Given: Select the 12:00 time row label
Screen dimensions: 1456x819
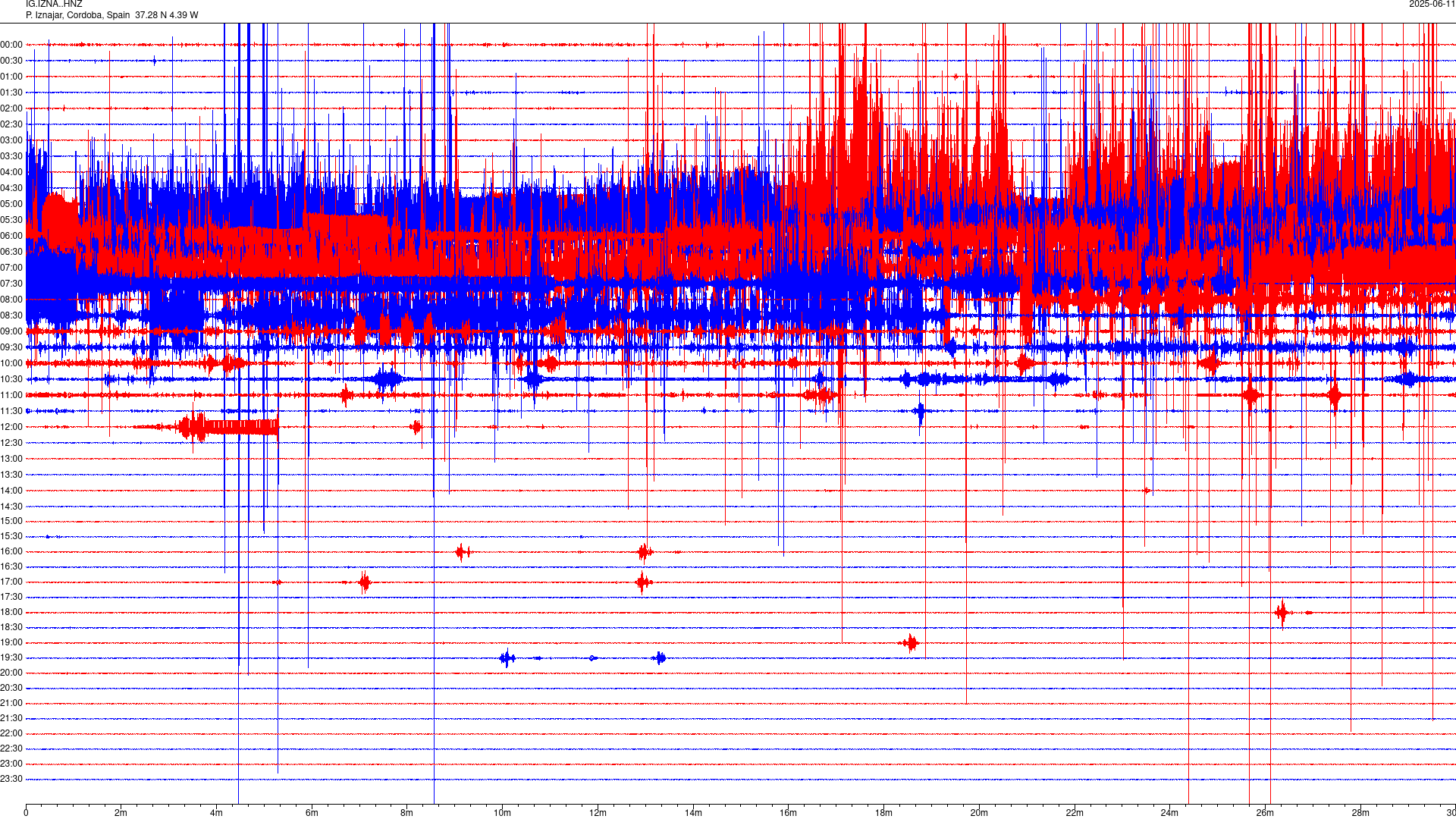Looking at the screenshot, I should [11, 427].
